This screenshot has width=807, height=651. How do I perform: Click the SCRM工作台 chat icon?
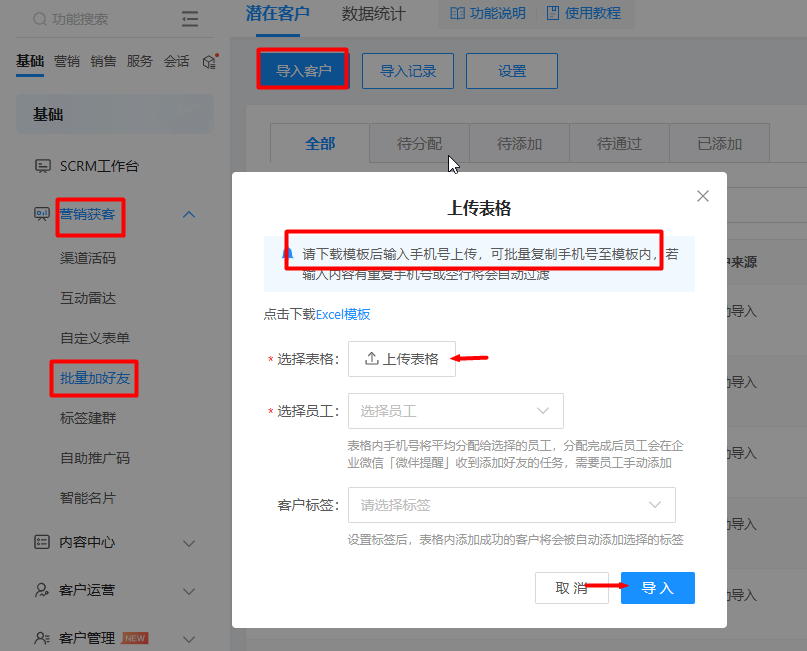click(x=42, y=166)
